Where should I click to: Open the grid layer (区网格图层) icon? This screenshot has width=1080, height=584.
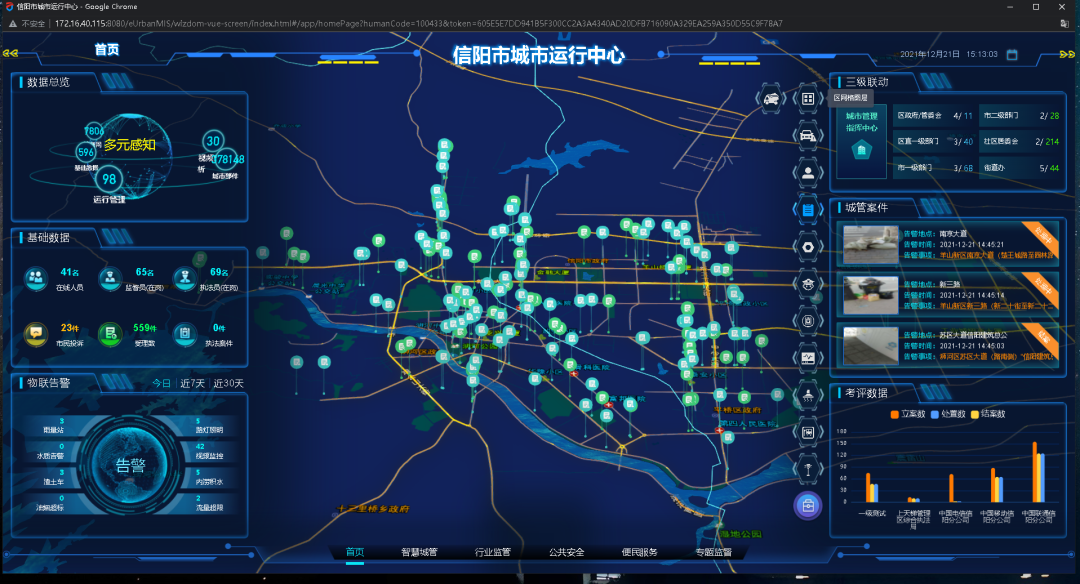pos(808,99)
